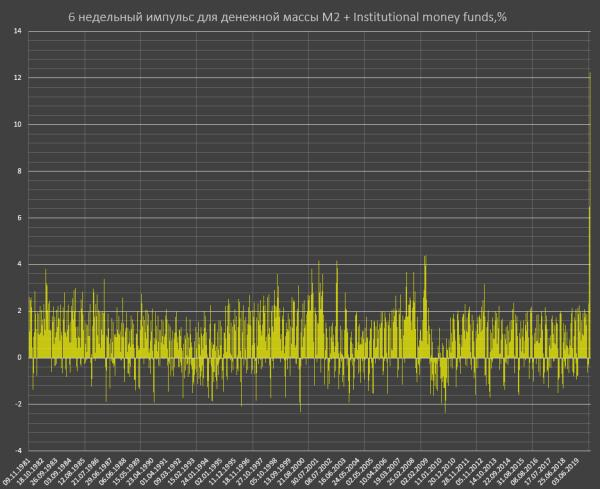Screen dimensions: 600x489
Task: Click the y-axis label 6
Action: 20,218
